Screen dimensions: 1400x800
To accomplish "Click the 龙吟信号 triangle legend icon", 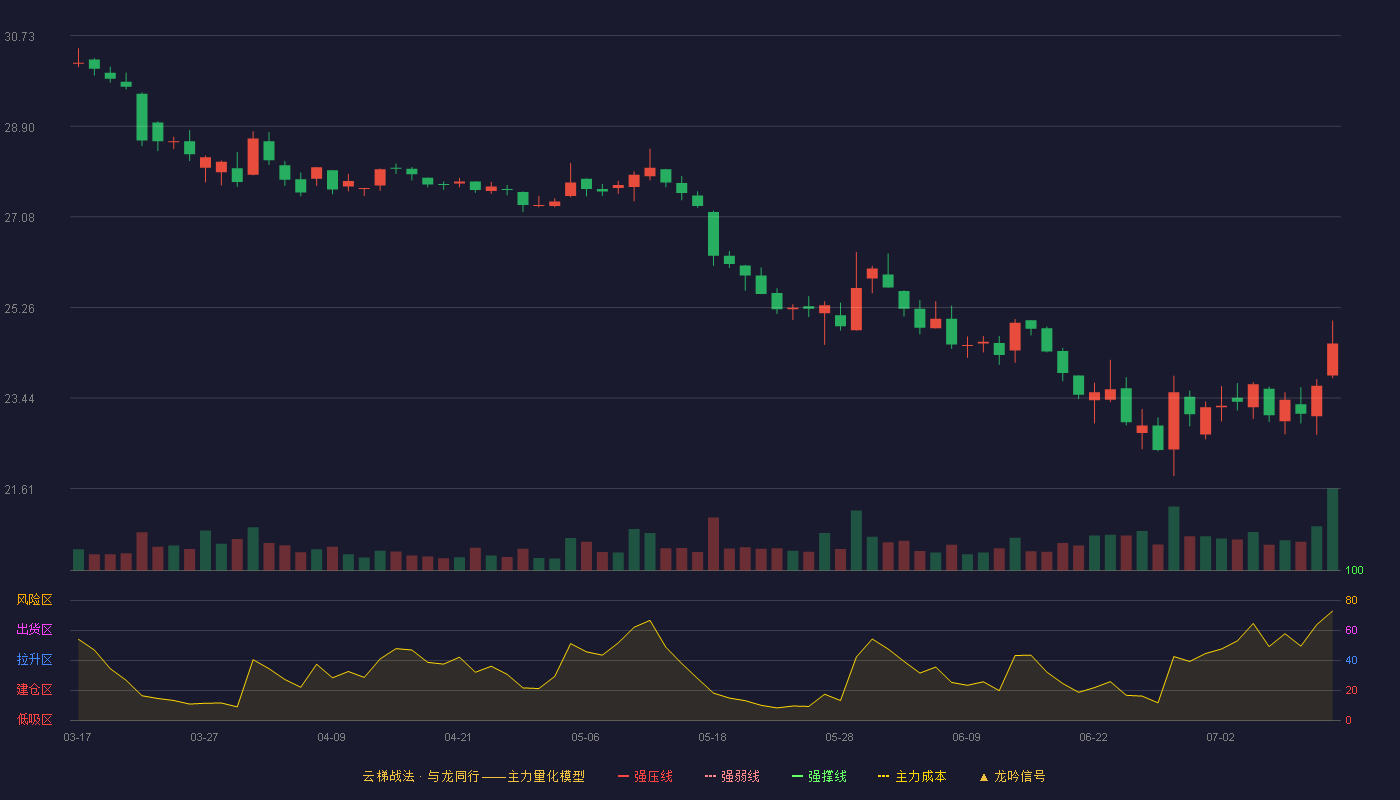I will 984,776.
